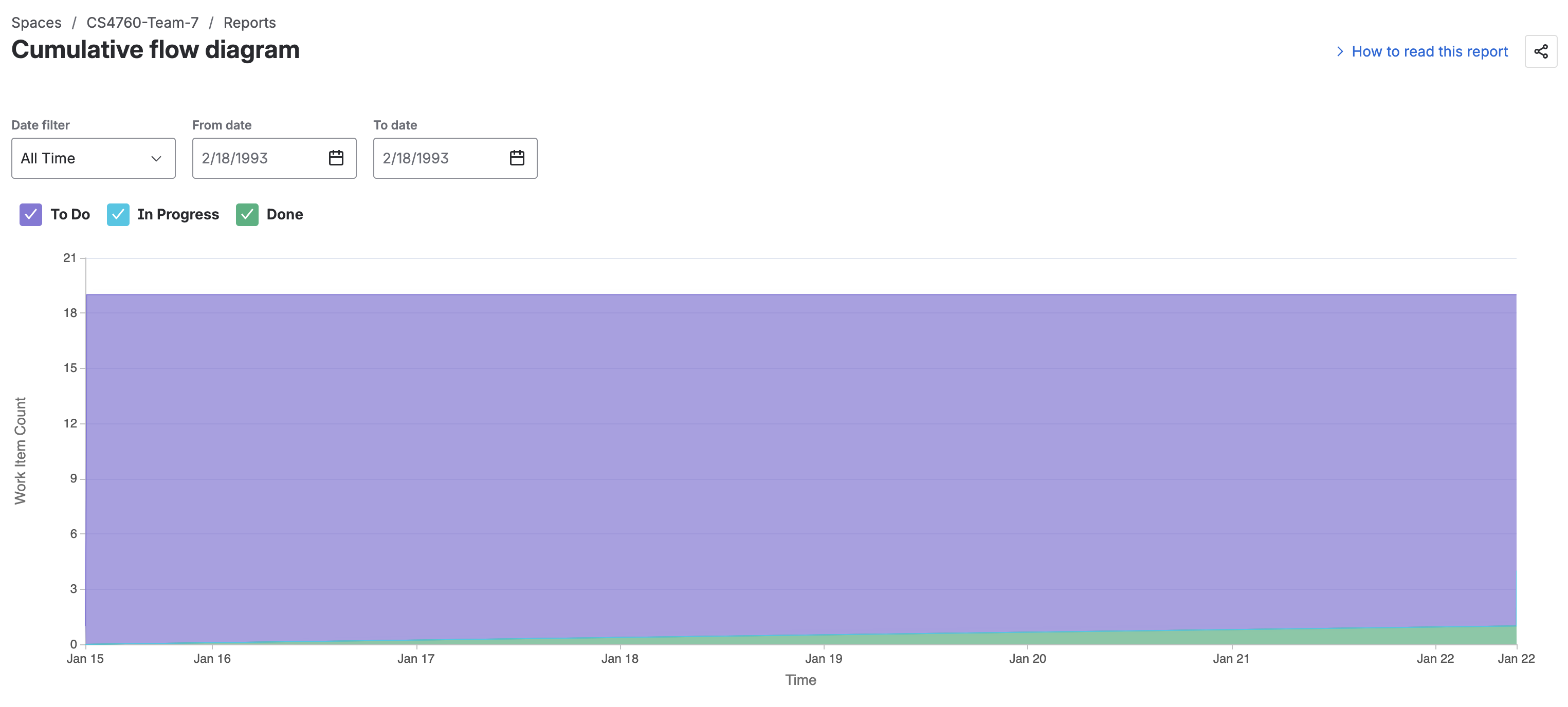Open the Reports breadcrumb section
The height and width of the screenshot is (707, 1568).
249,23
